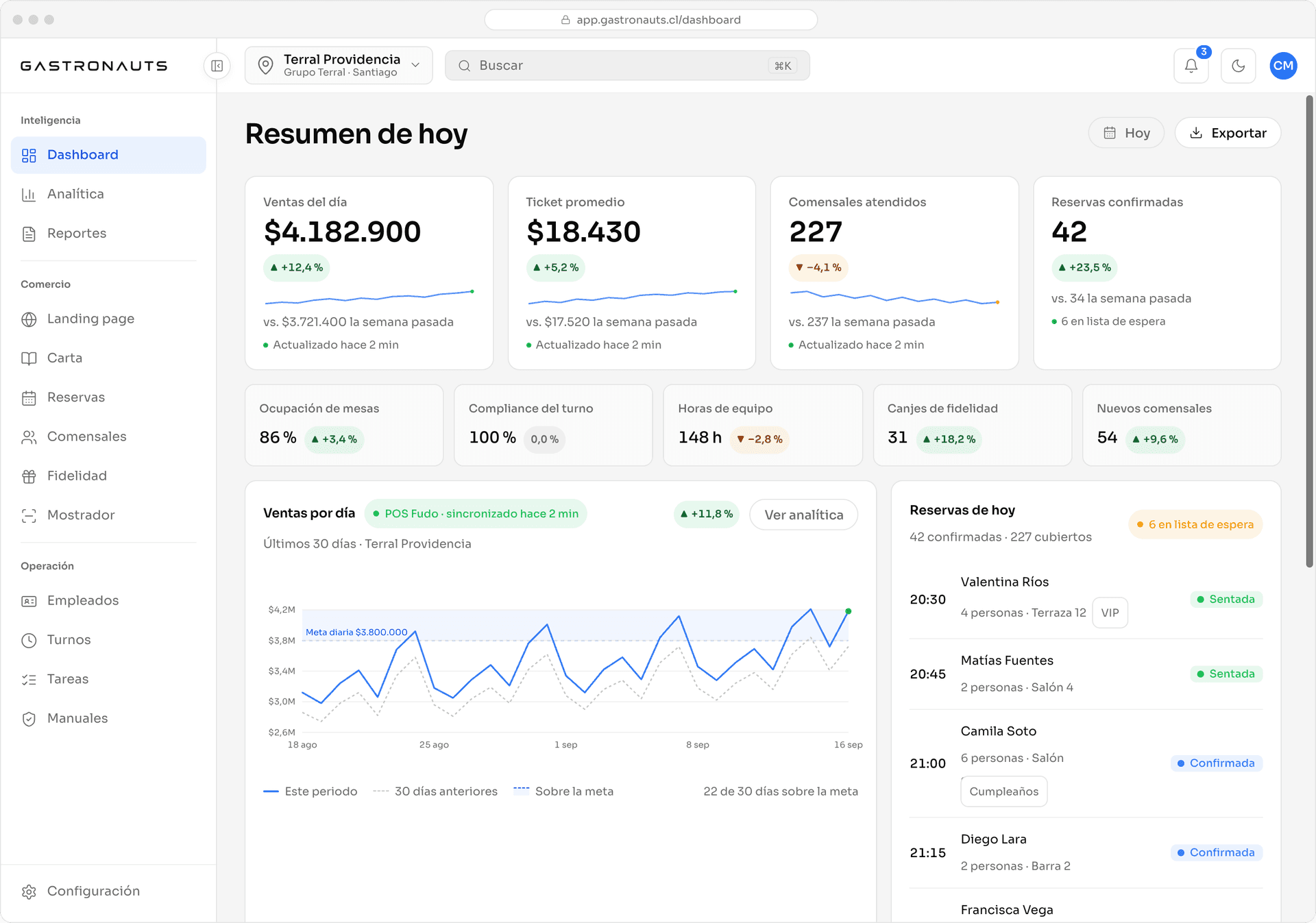Focus the Buscar search field

(627, 66)
